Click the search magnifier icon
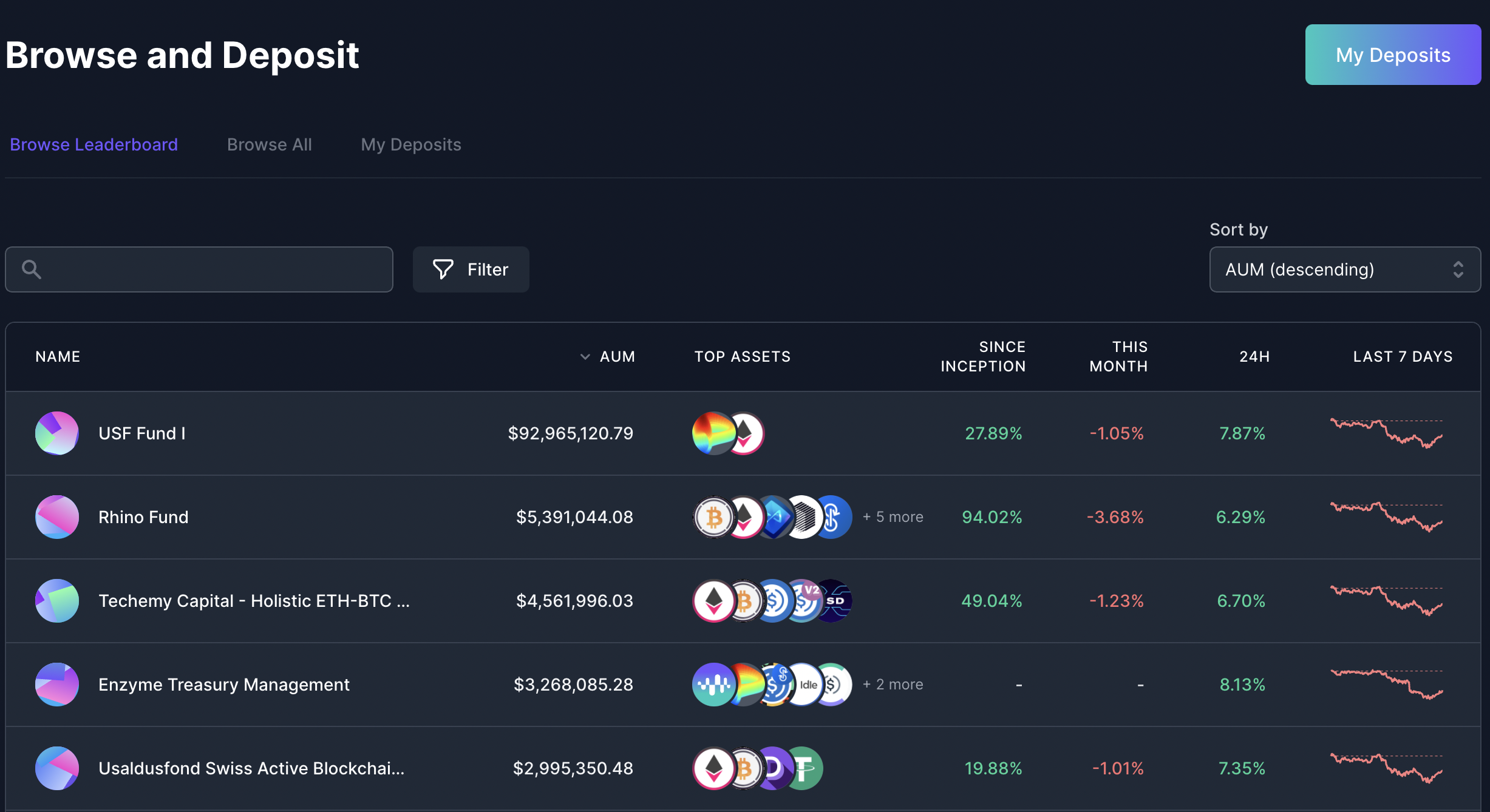The width and height of the screenshot is (1490, 812). 33,269
